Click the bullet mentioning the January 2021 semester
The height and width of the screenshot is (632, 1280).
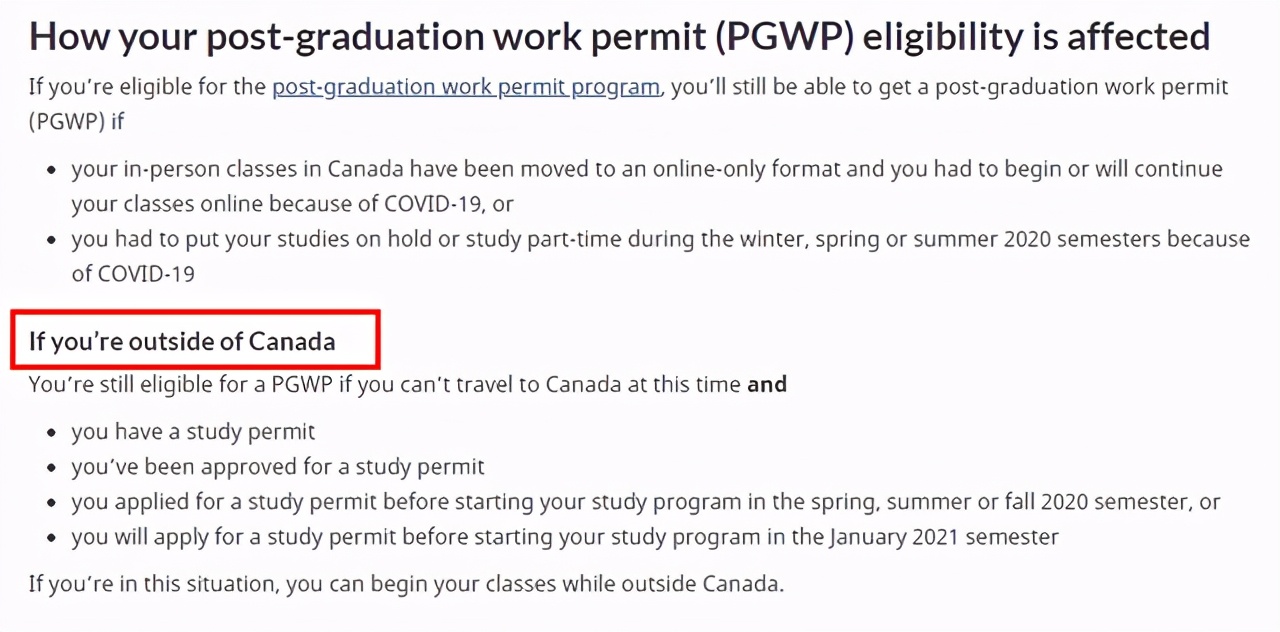coord(565,537)
